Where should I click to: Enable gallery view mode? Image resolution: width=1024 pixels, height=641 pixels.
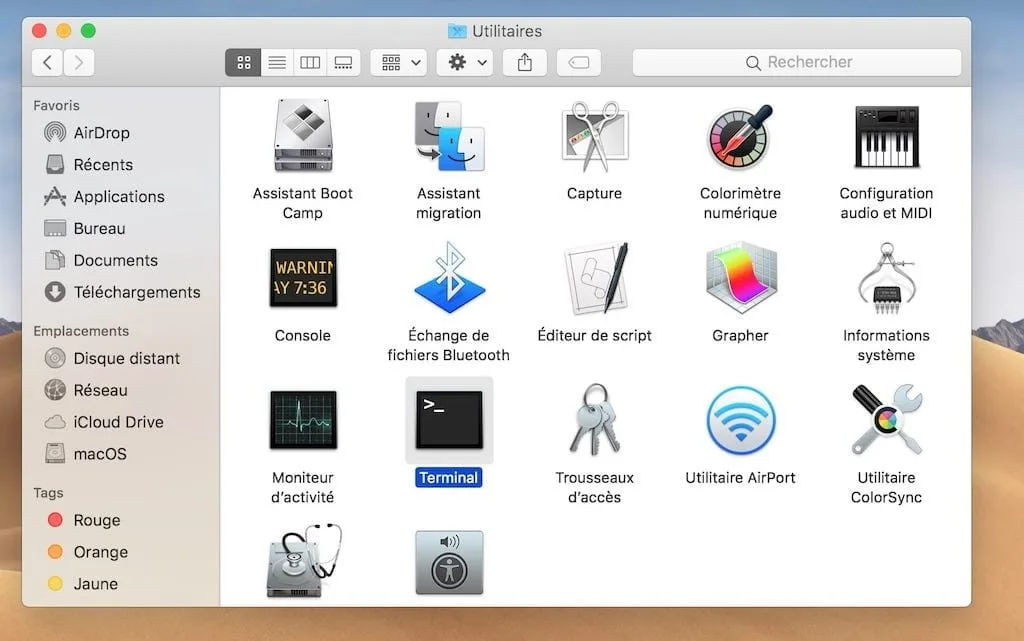tap(343, 62)
